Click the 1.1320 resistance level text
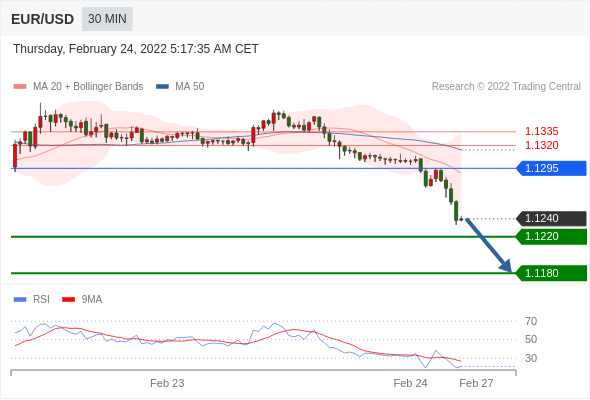The width and height of the screenshot is (590, 400). pos(541,145)
